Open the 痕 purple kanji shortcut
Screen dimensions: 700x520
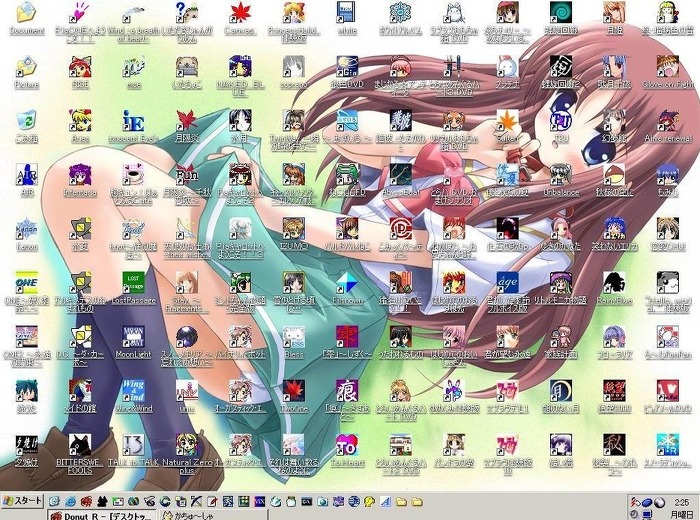pyautogui.click(x=347, y=391)
